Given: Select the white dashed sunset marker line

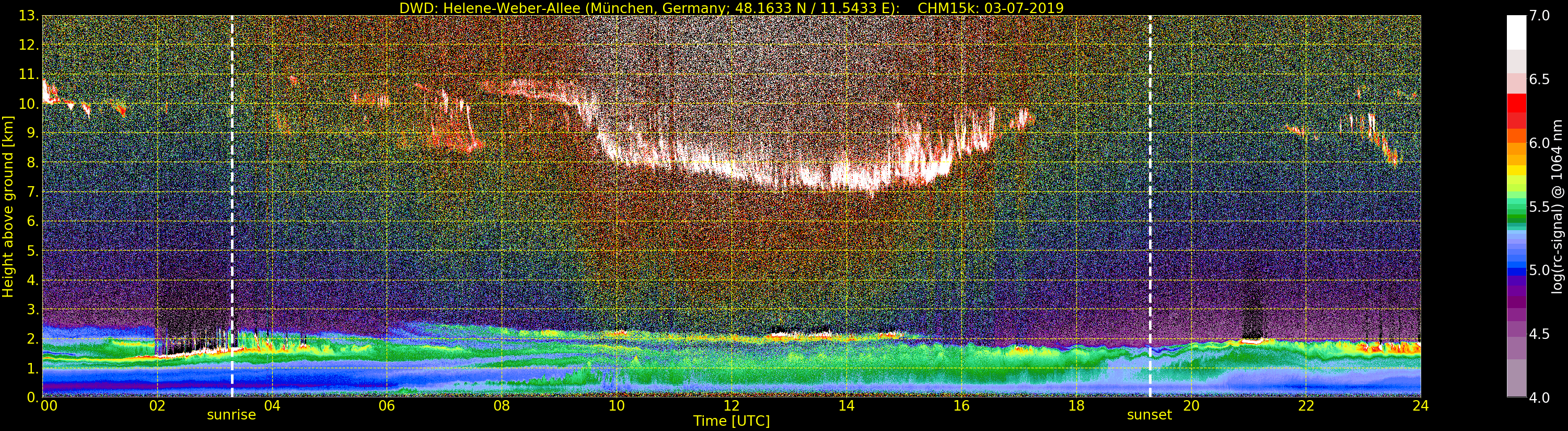Looking at the screenshot, I should coord(1150,207).
